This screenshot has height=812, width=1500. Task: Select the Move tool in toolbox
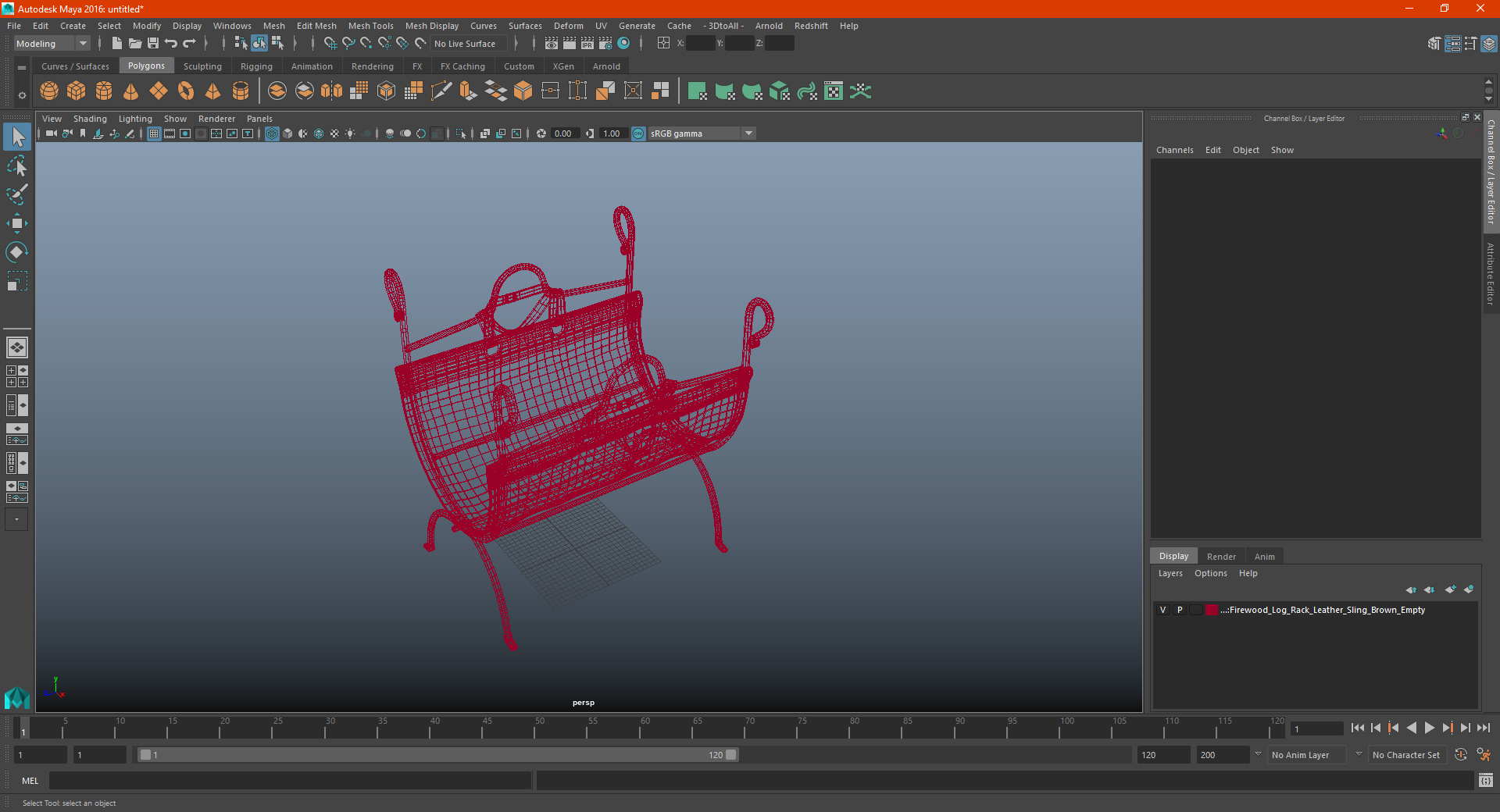point(17,223)
